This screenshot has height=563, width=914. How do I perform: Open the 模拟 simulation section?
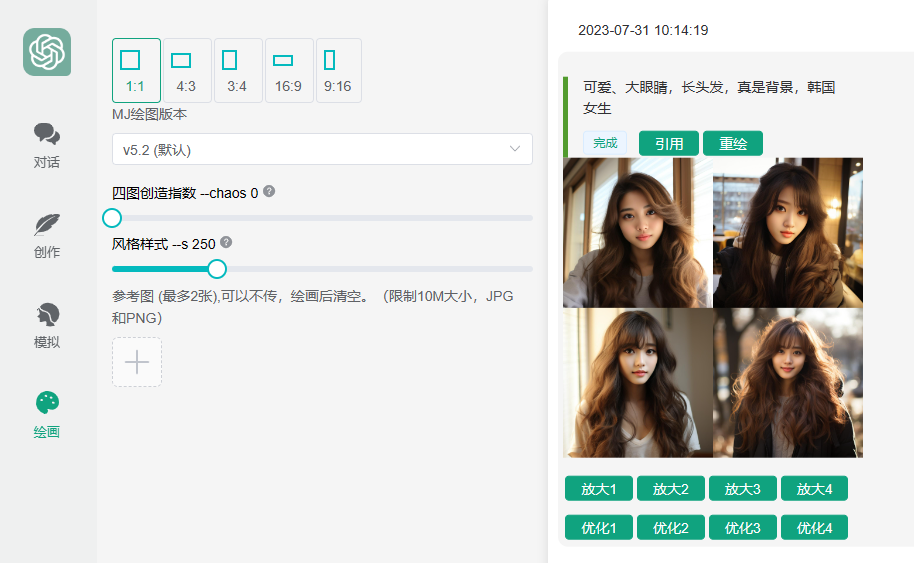[x=47, y=326]
